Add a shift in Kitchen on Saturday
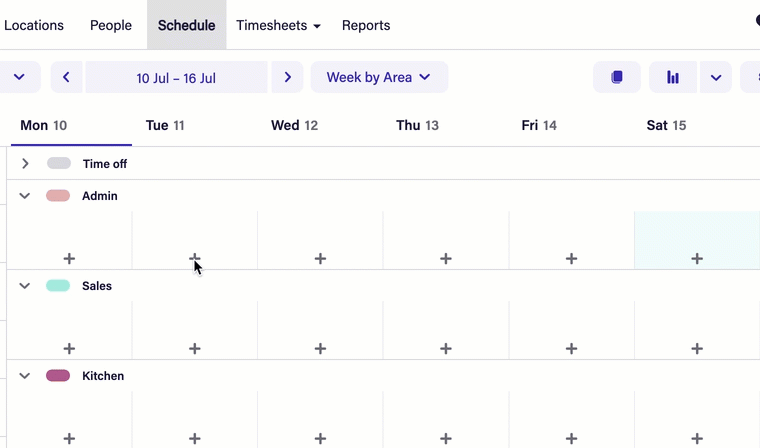Viewport: 760px width, 448px height. coord(697,439)
